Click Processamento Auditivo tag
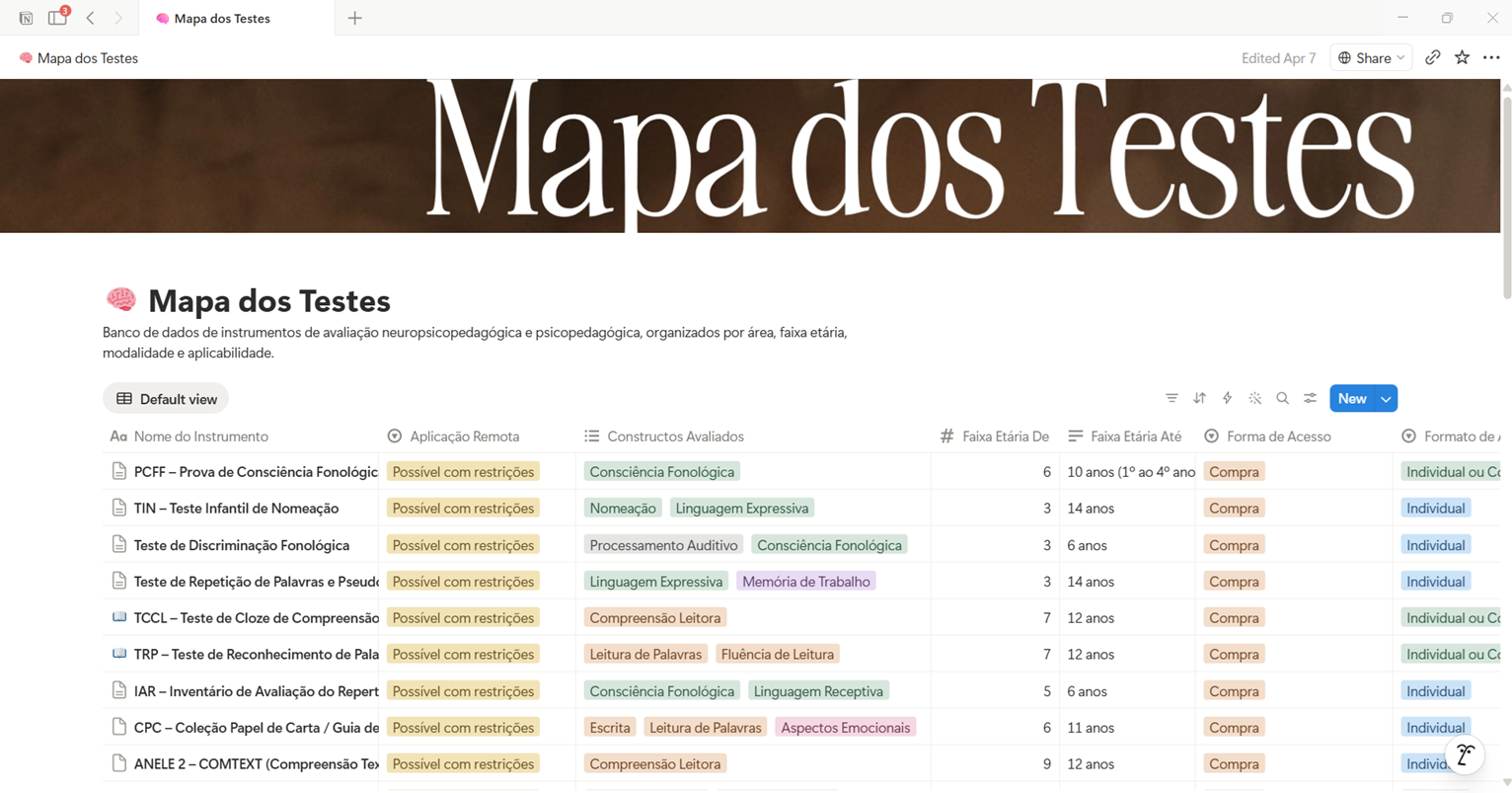The height and width of the screenshot is (793, 1512). coord(663,545)
